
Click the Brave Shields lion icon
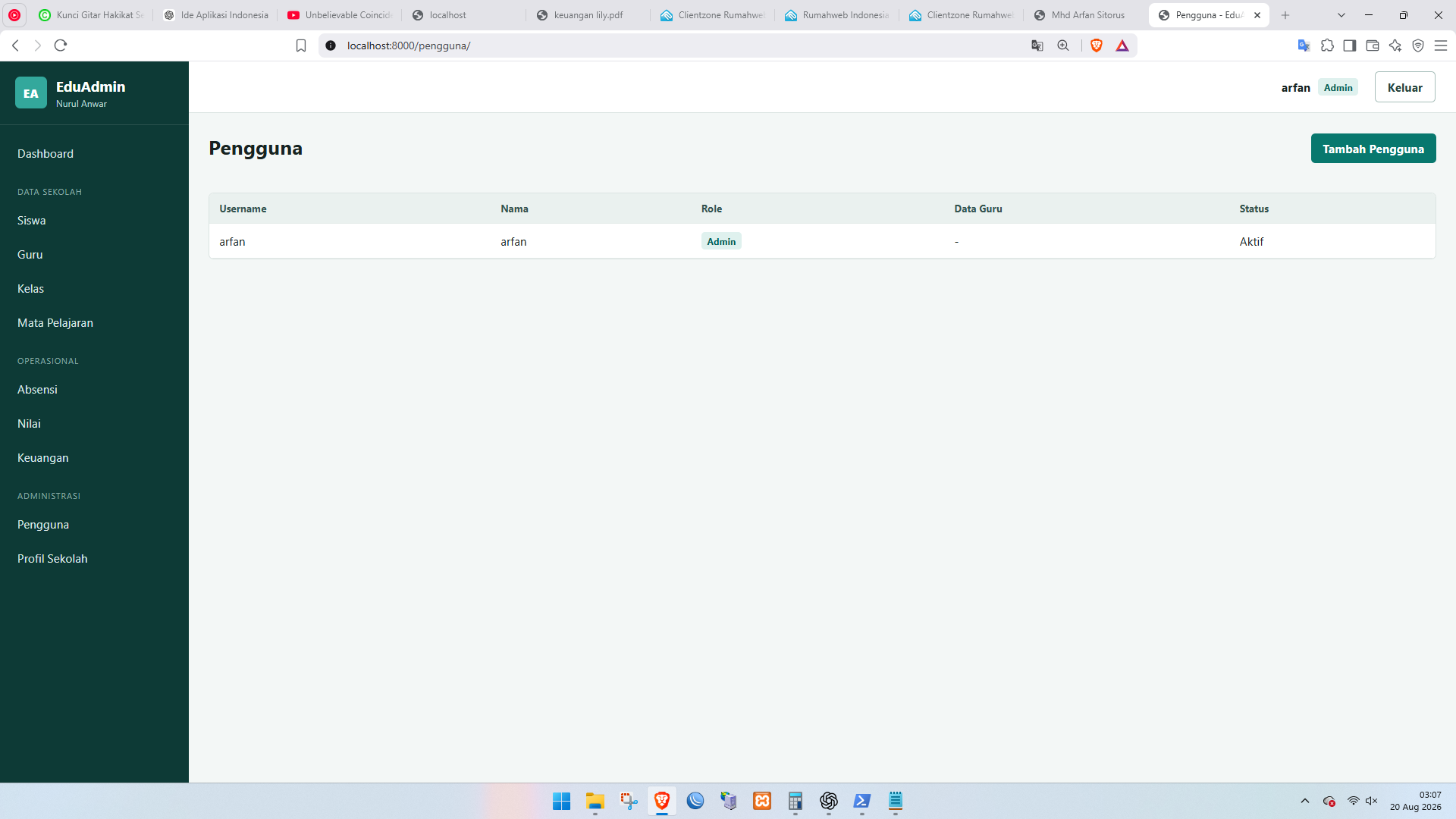pos(1096,45)
